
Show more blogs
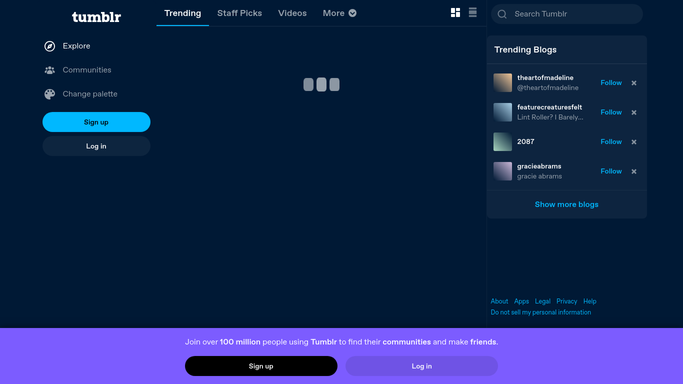click(566, 205)
